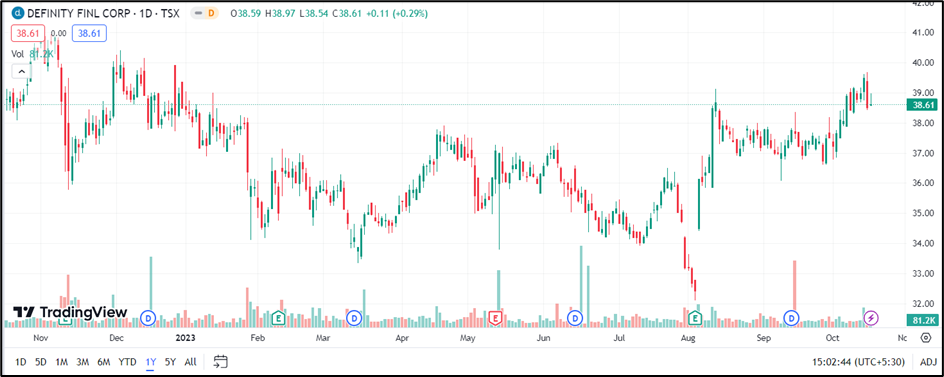Click the O38.59 open value in header
The width and height of the screenshot is (944, 377).
point(246,13)
